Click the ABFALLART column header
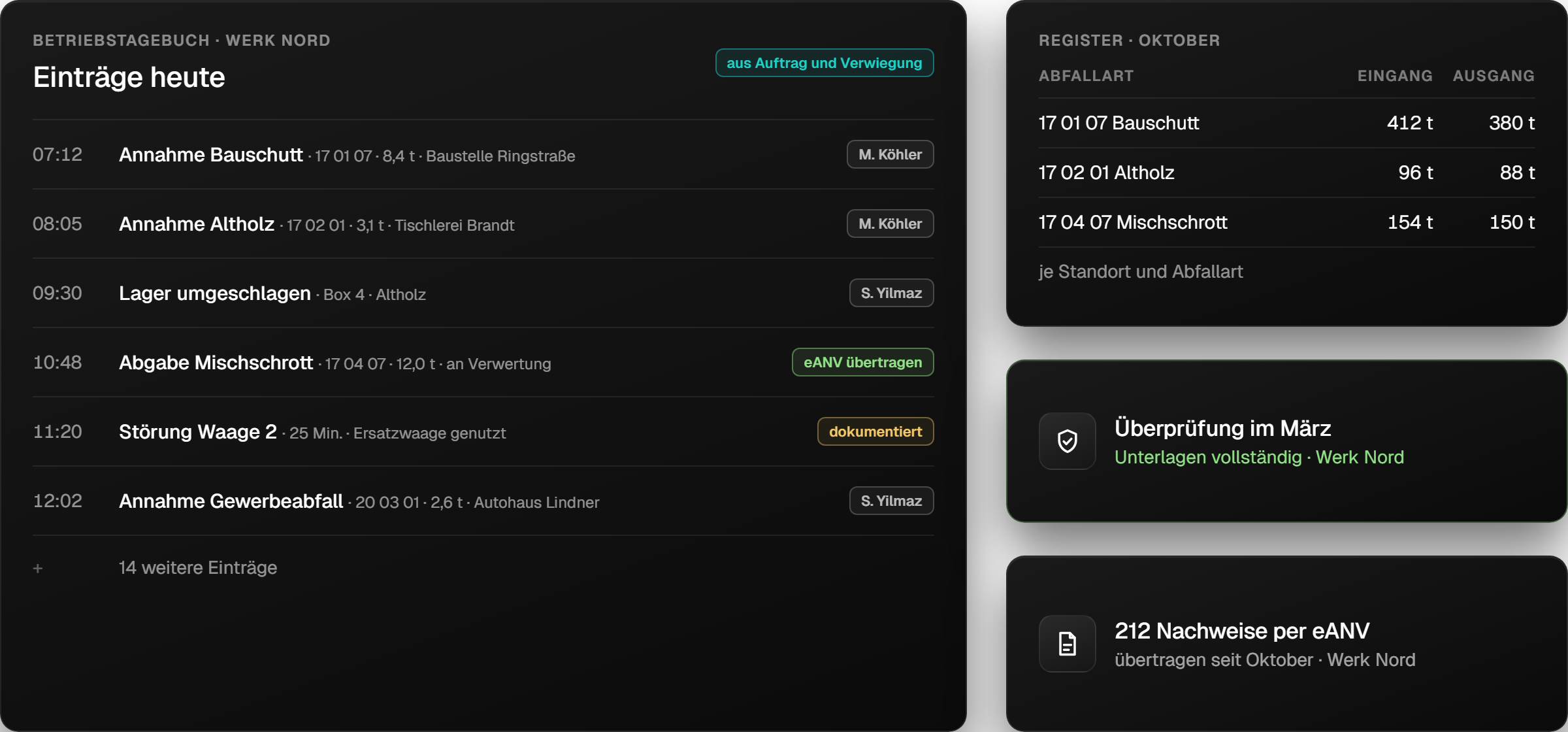This screenshot has height=732, width=1568. pyautogui.click(x=1086, y=76)
